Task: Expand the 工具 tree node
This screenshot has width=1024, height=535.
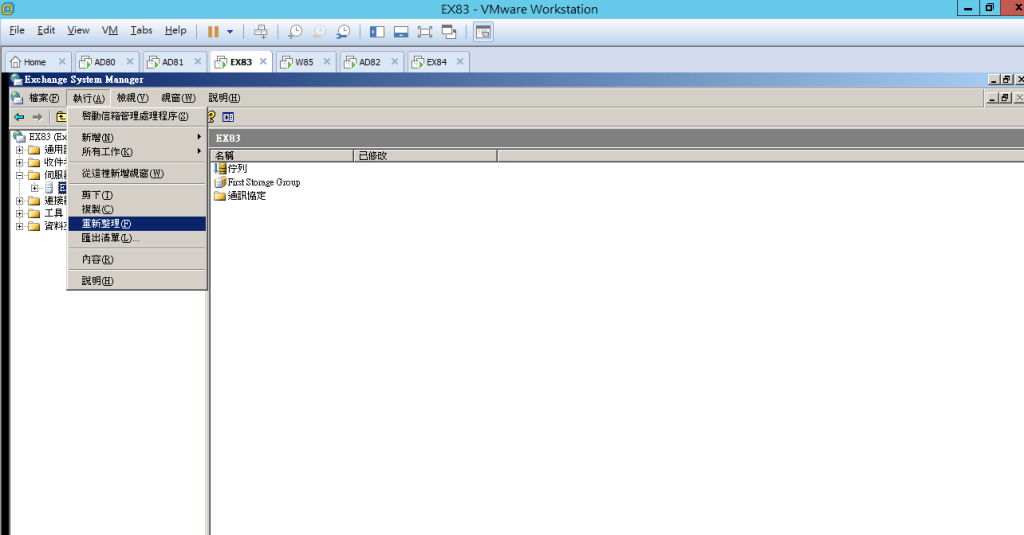Action: (19, 213)
